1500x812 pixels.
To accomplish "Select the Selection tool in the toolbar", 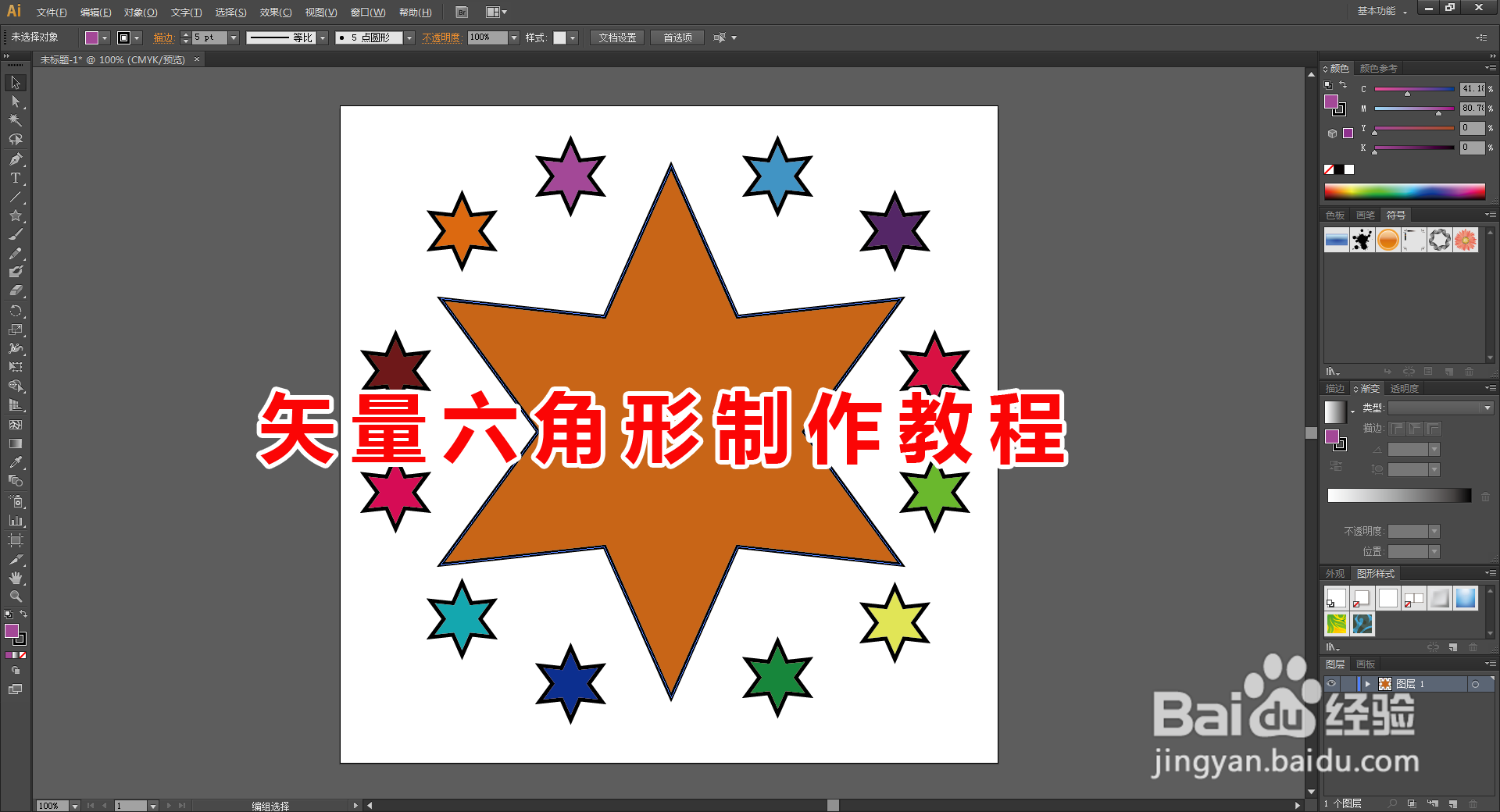I will (x=16, y=83).
